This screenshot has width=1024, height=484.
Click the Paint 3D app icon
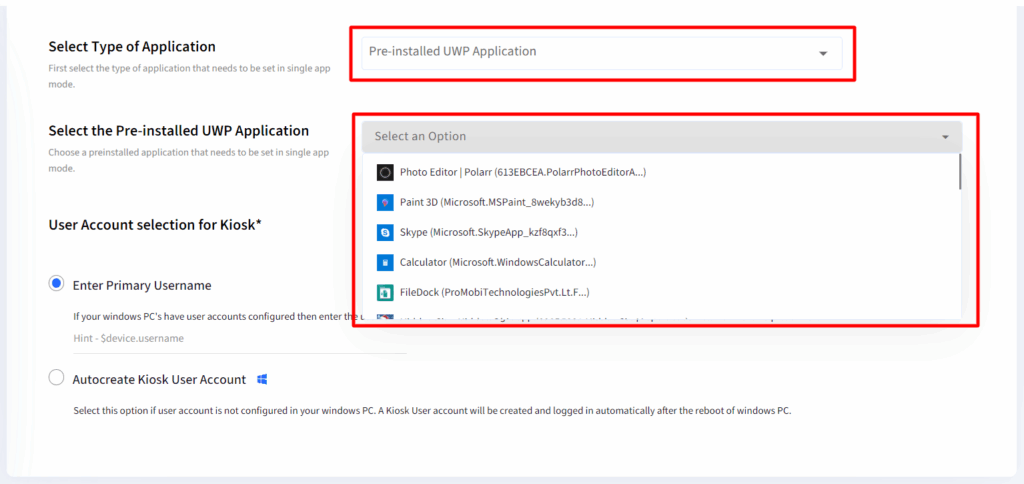click(385, 202)
